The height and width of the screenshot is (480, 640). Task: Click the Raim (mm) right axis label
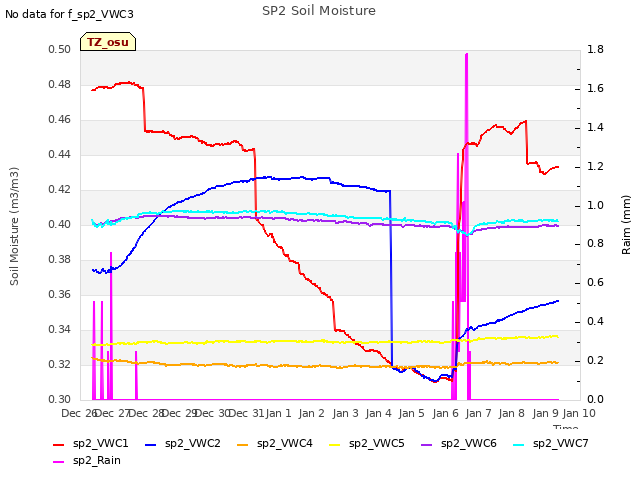[x=626, y=225]
